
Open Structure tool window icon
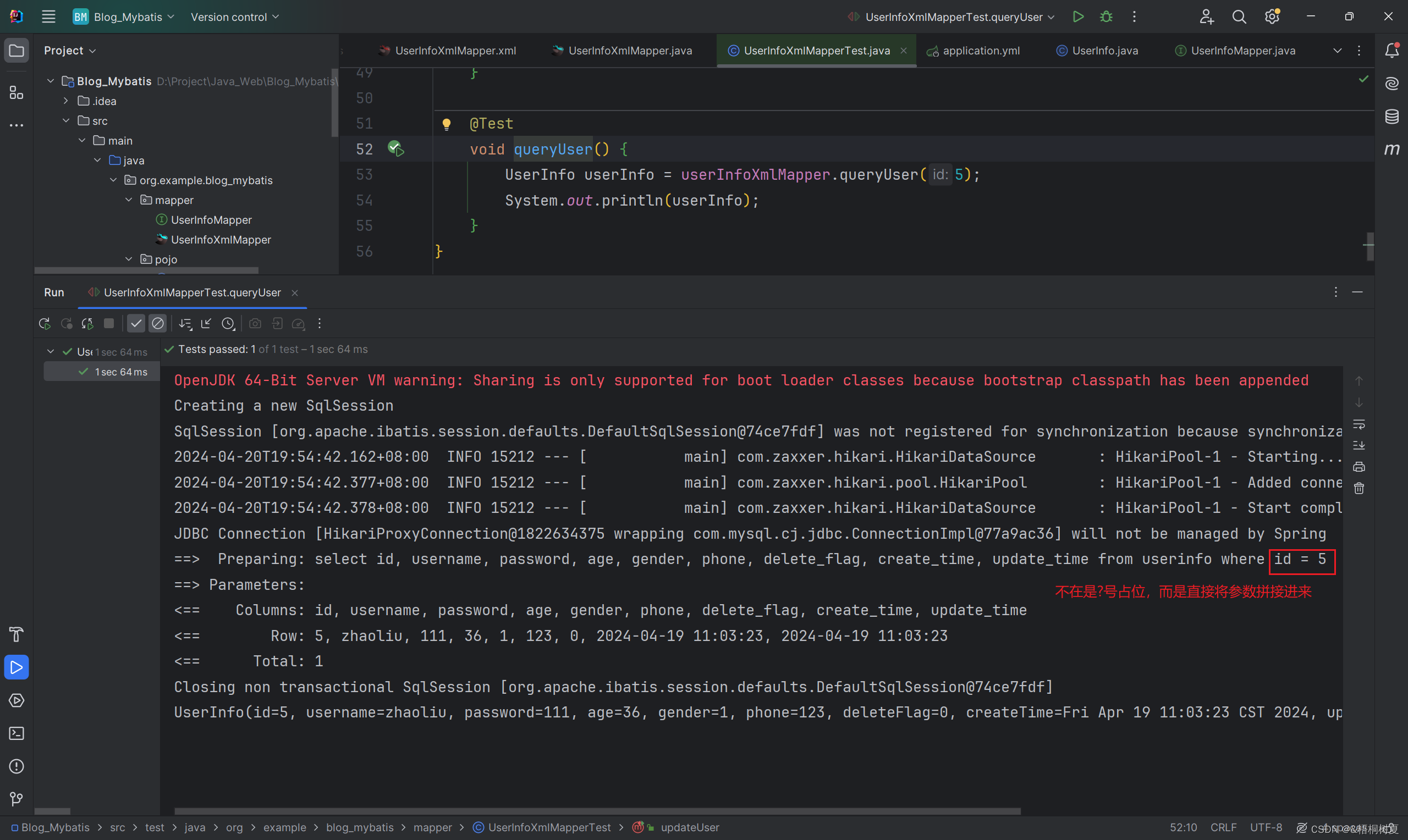[16, 92]
